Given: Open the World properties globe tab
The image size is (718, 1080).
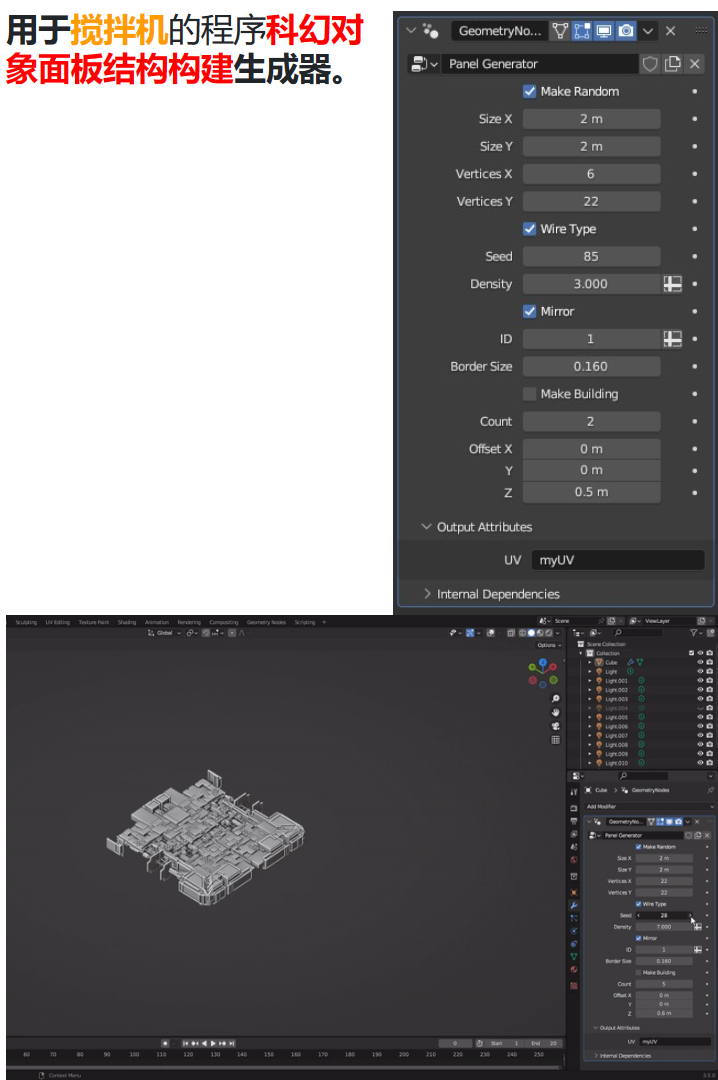Looking at the screenshot, I should tap(573, 860).
